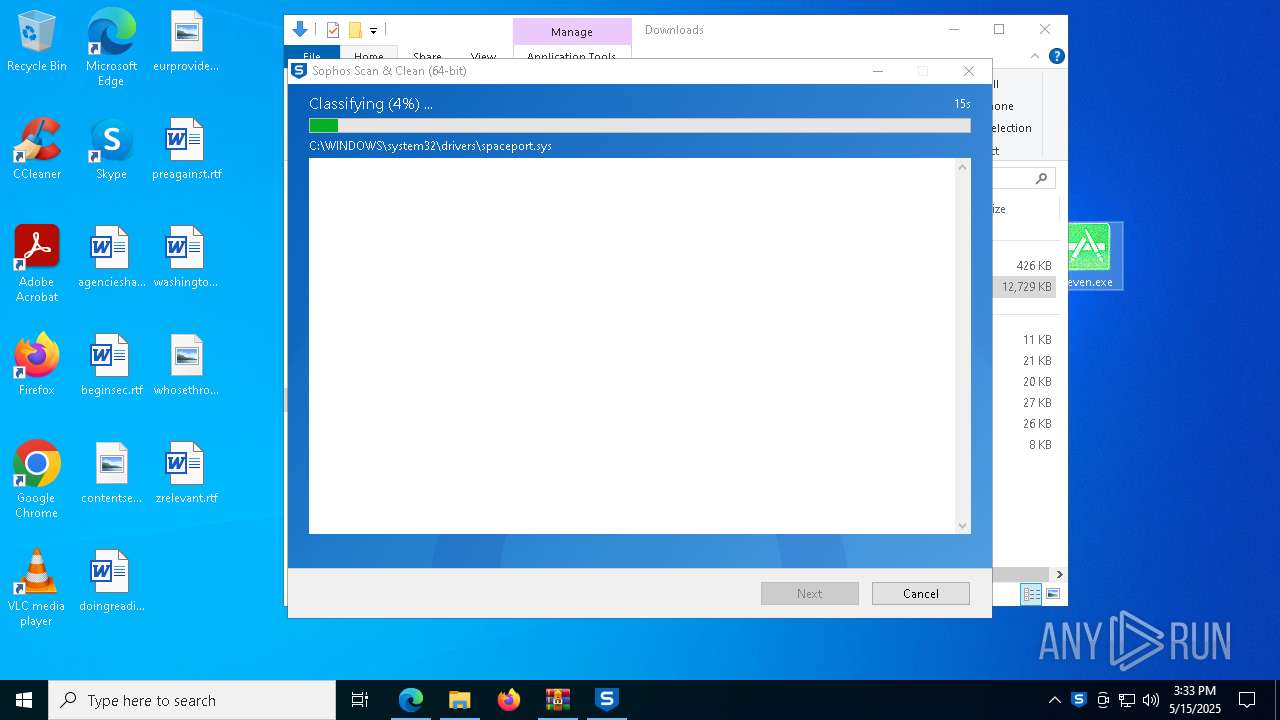This screenshot has width=1280, height=720.
Task: Show hidden system tray icons
Action: click(x=1054, y=699)
